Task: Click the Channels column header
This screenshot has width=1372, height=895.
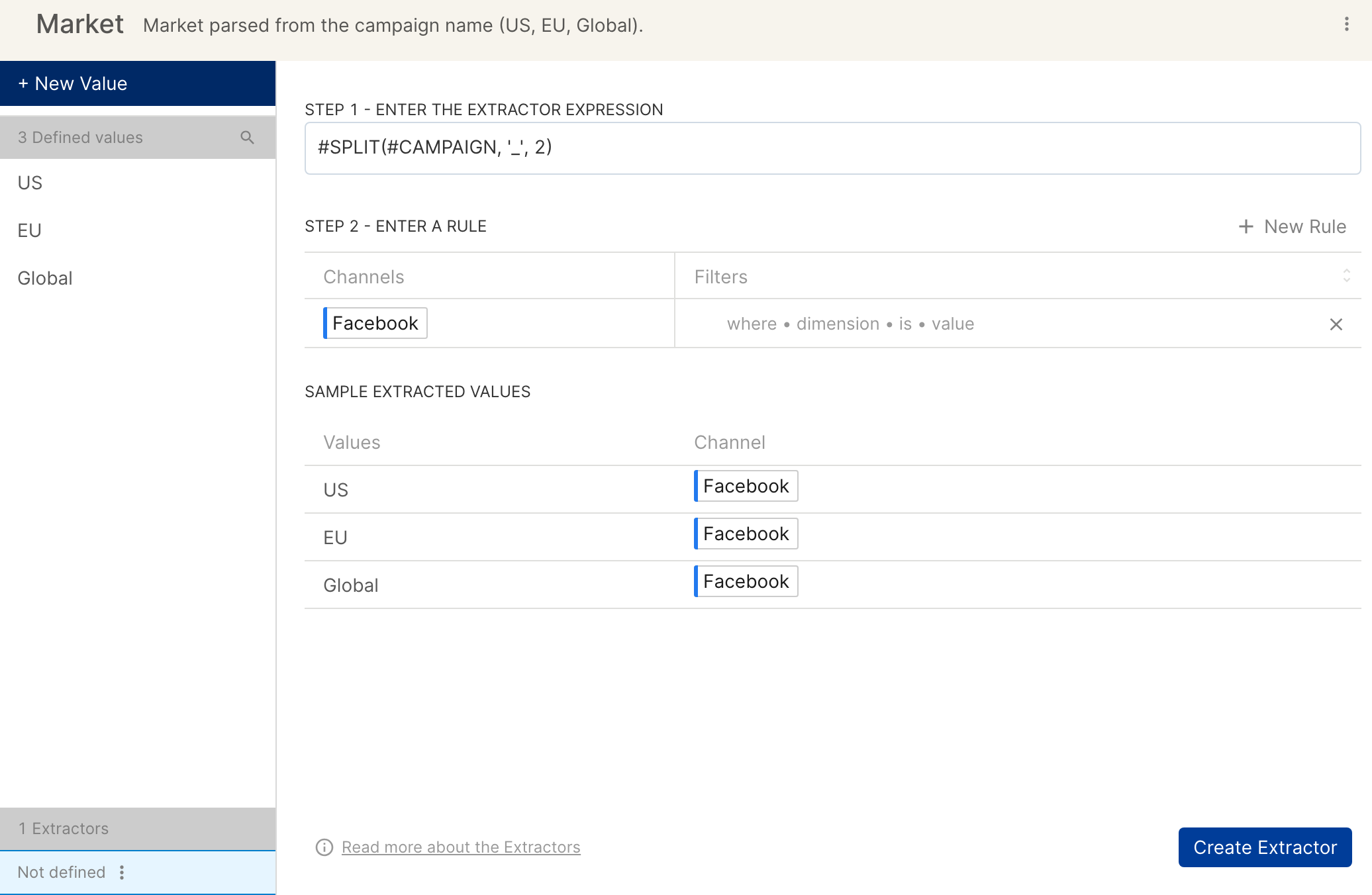Action: (x=364, y=277)
